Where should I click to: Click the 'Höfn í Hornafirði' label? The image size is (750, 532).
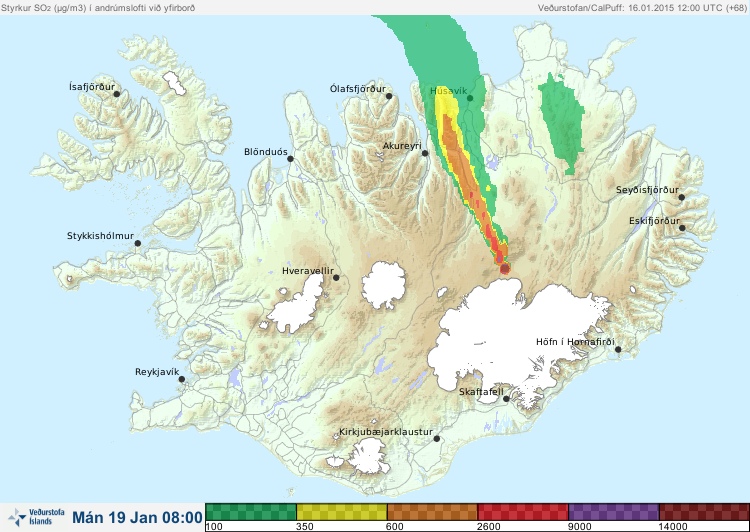(x=575, y=342)
